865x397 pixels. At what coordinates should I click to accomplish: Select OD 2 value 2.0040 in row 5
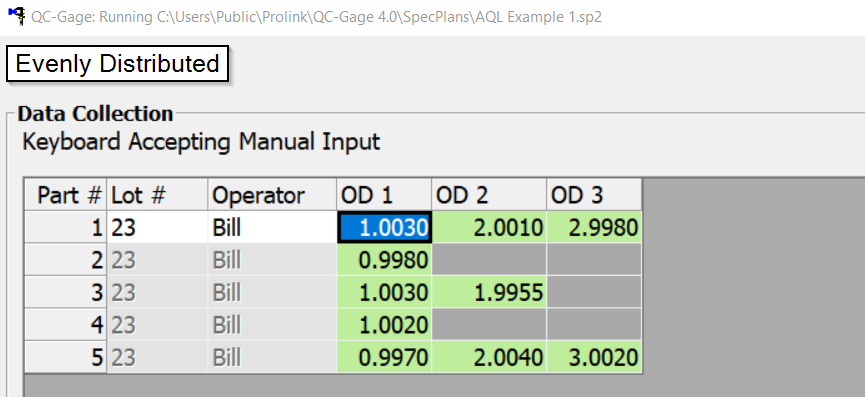coord(489,357)
